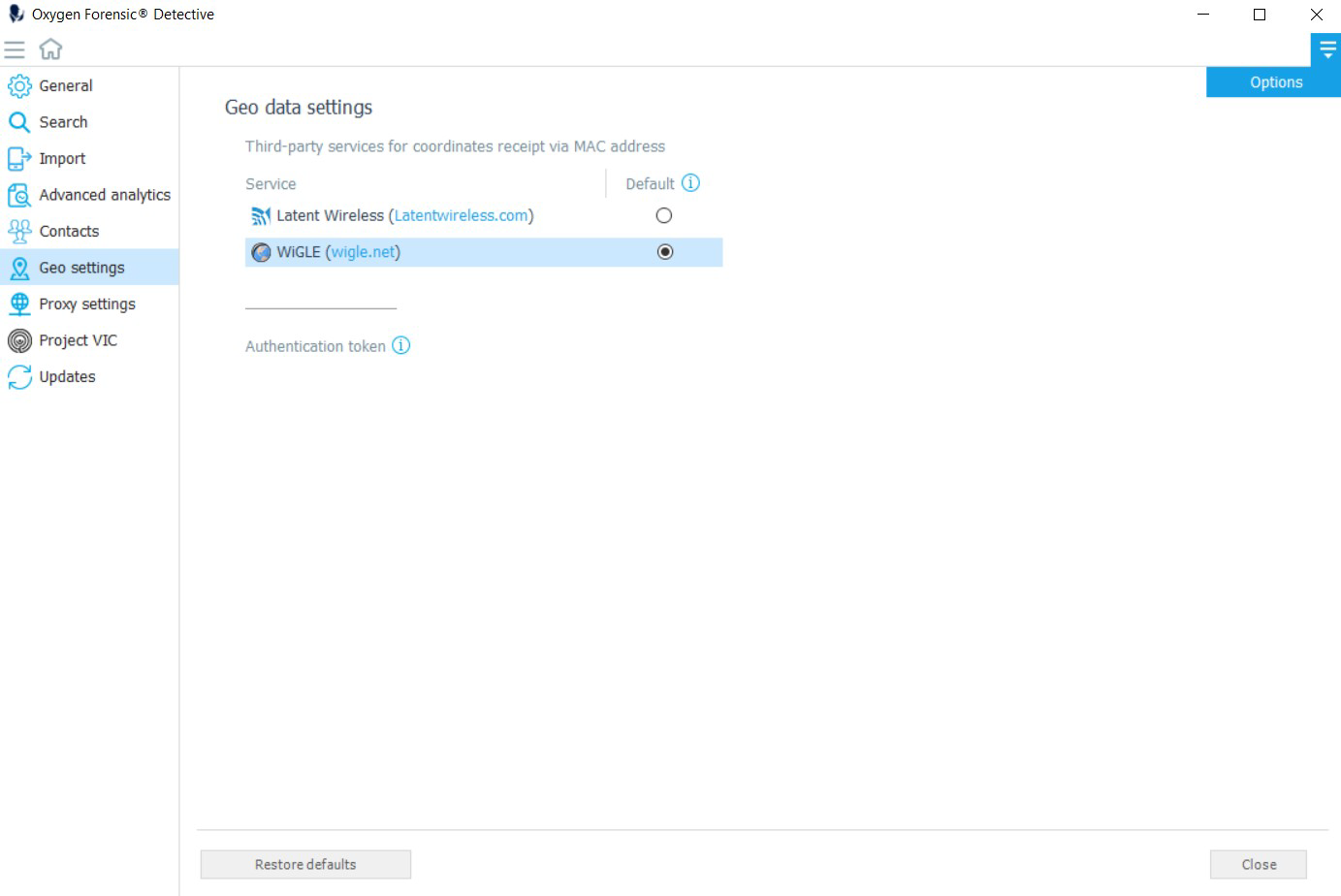The image size is (1341, 896).
Task: Click the Project VIC fingerprint icon
Action: coord(19,340)
